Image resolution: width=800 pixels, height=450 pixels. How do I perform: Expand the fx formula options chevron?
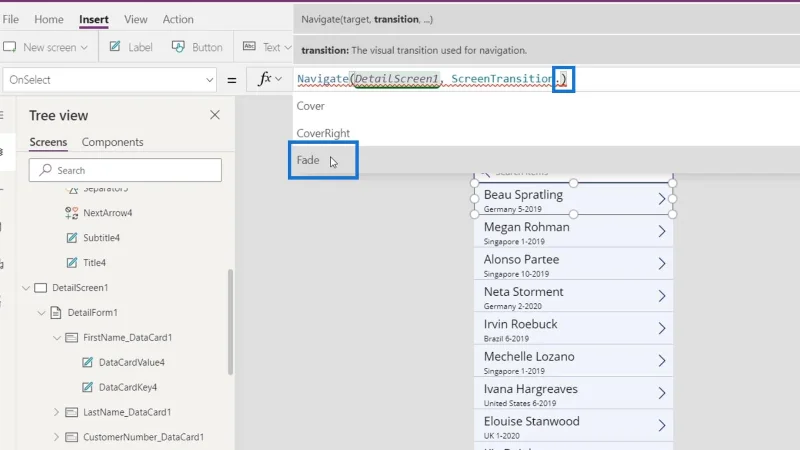(279, 79)
